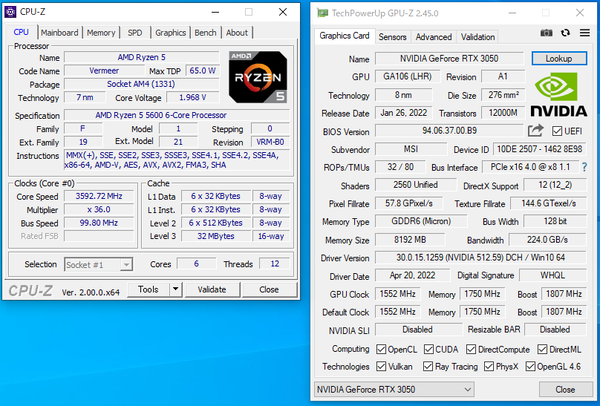Switch to the Graphics tab in CPU-Z
The image size is (600, 406).
point(170,33)
